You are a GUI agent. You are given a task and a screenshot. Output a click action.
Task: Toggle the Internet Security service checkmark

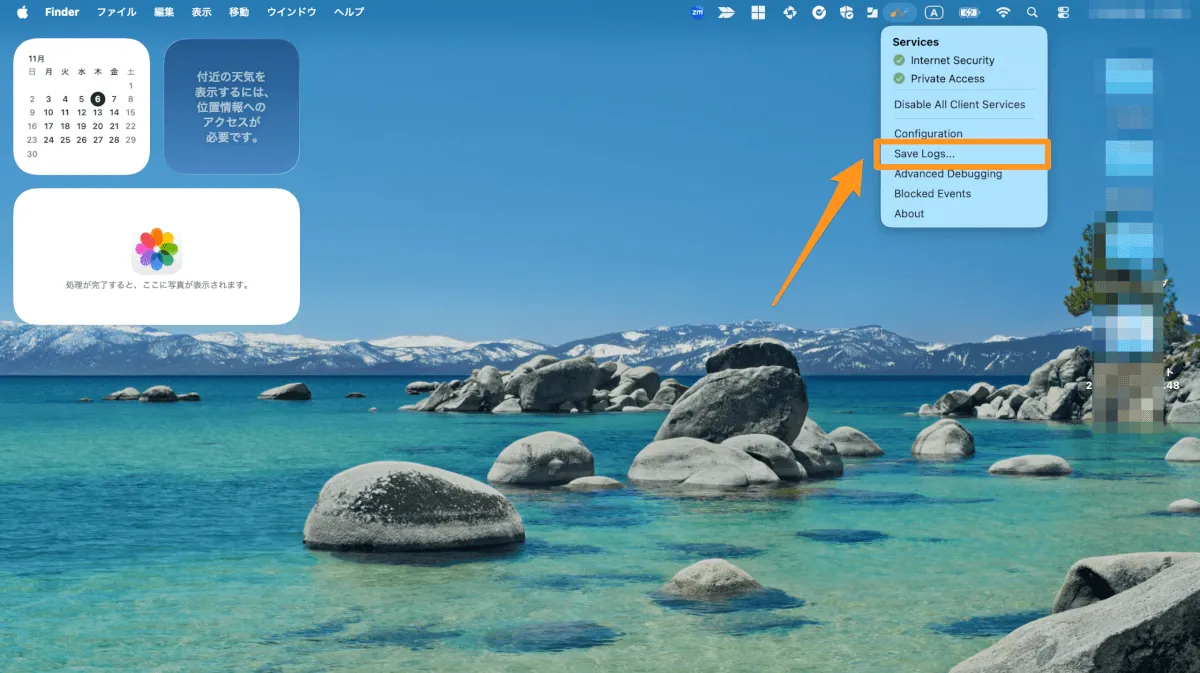pyautogui.click(x=899, y=60)
